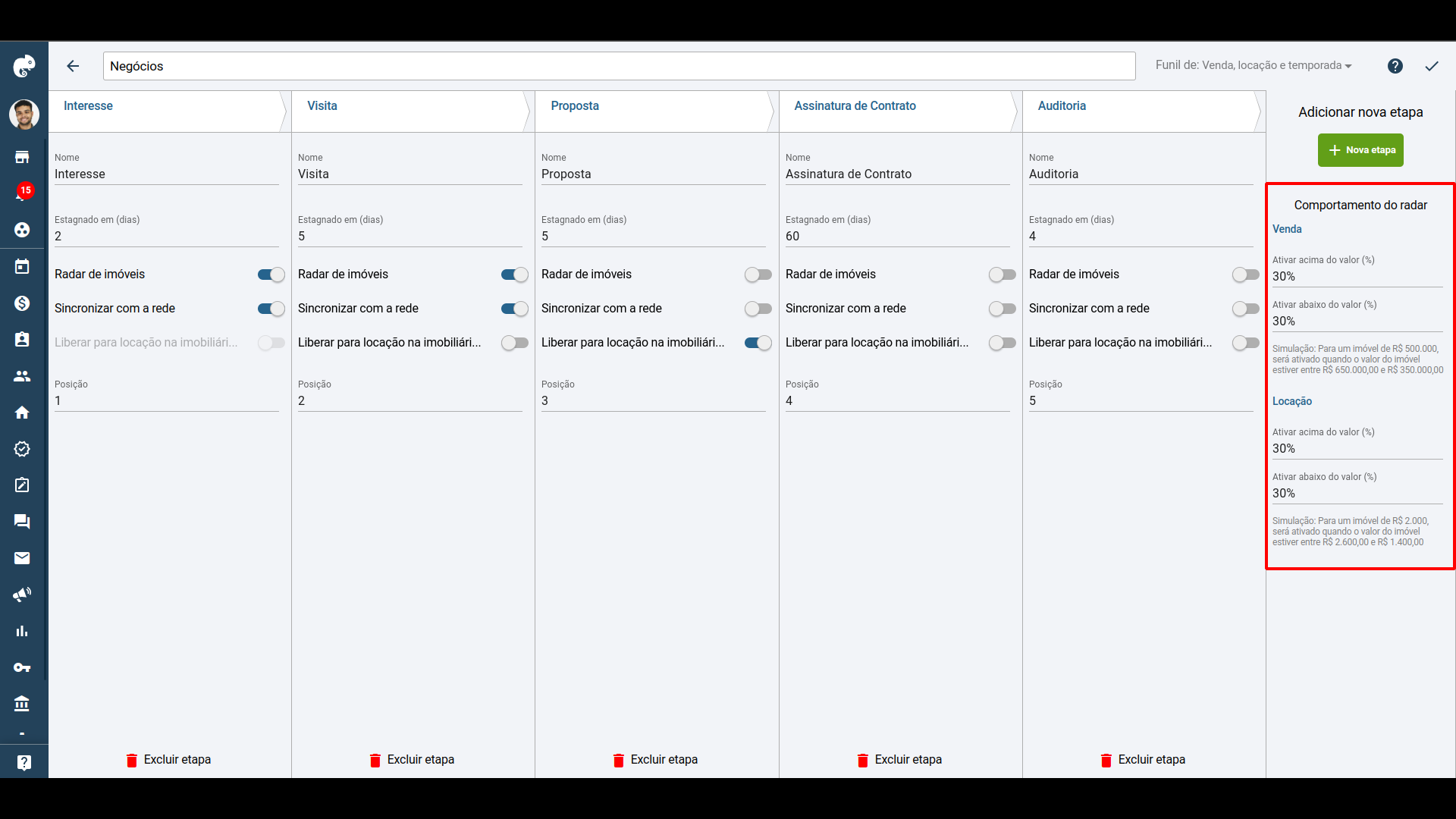The height and width of the screenshot is (819, 1456).
Task: Select the Assinatura de Contrato stage header
Action: 898,111
